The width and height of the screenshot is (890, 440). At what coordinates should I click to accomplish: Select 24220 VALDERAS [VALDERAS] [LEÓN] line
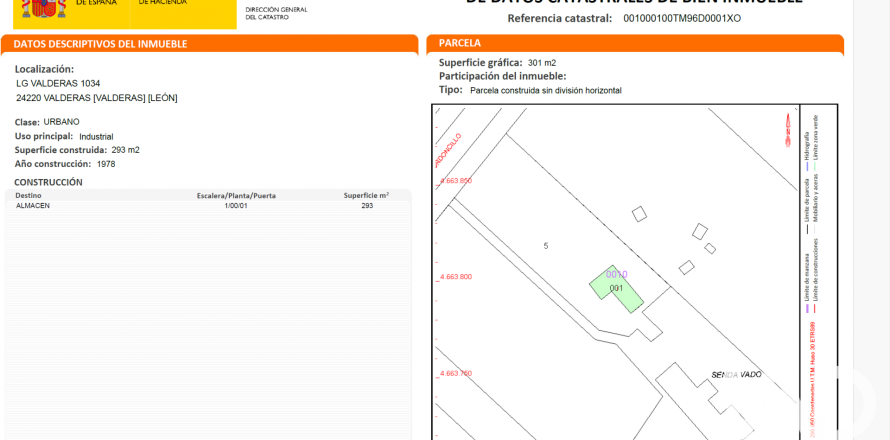click(97, 98)
